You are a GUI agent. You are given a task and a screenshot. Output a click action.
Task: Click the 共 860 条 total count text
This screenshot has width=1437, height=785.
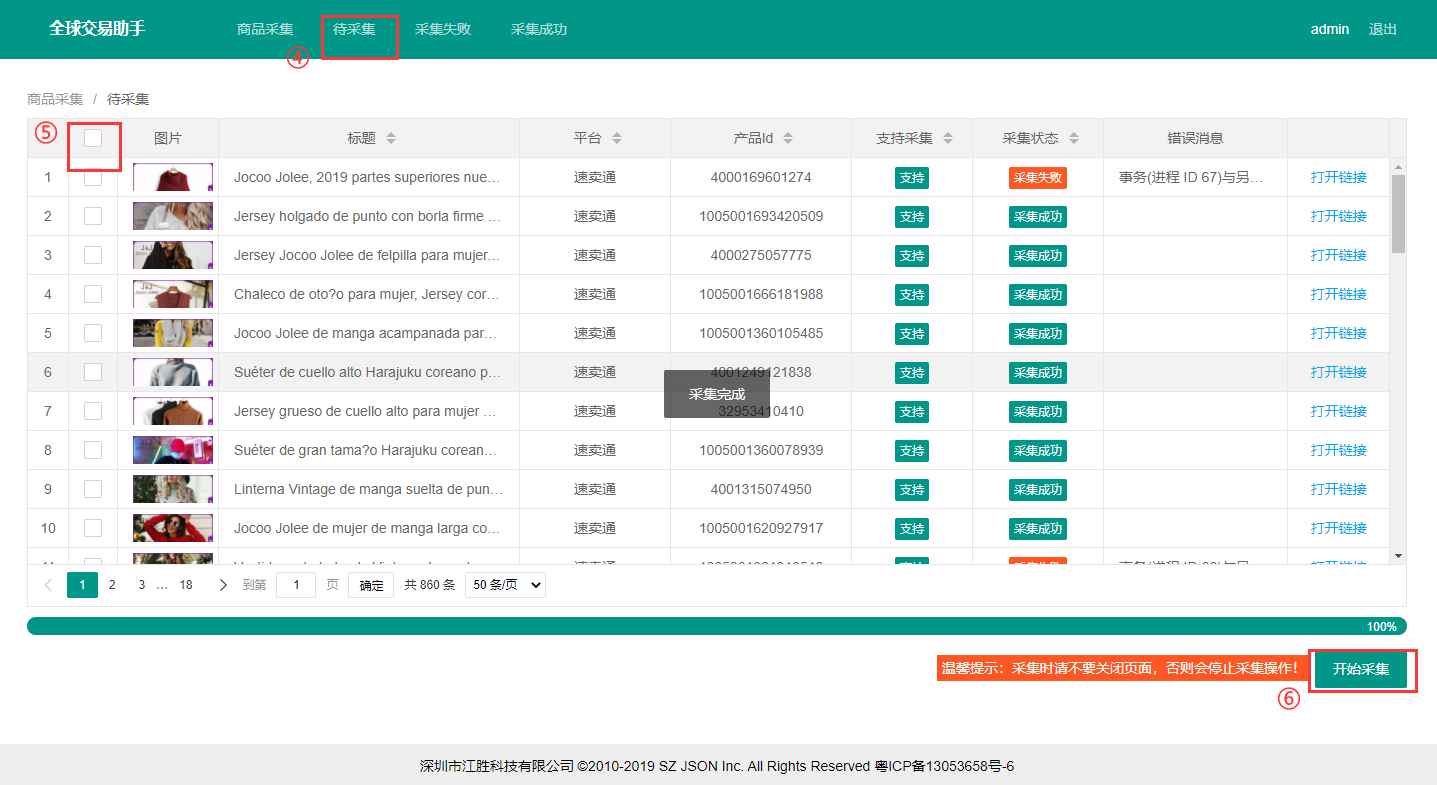tap(430, 585)
